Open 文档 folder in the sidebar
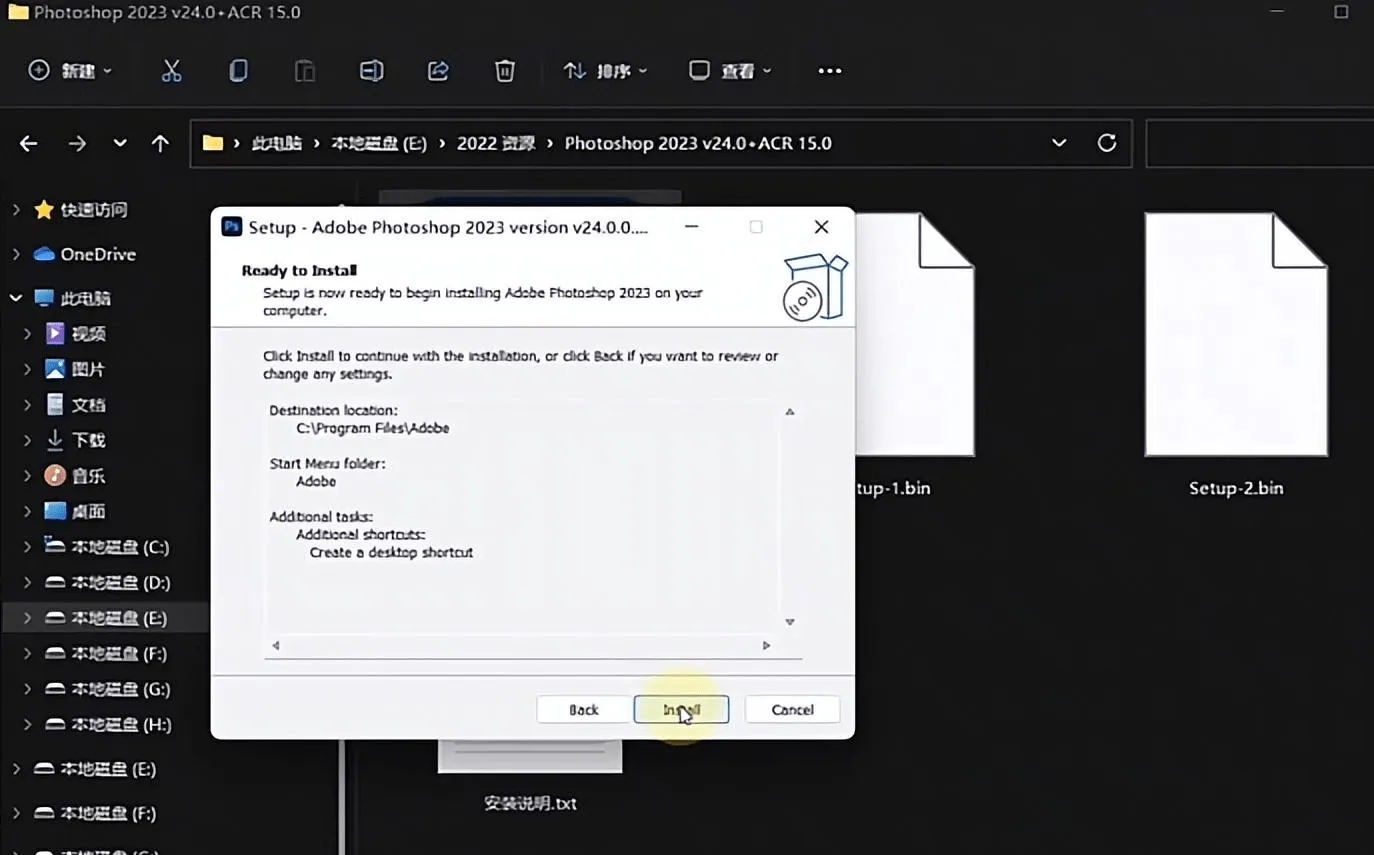The height and width of the screenshot is (855, 1374). coord(88,405)
